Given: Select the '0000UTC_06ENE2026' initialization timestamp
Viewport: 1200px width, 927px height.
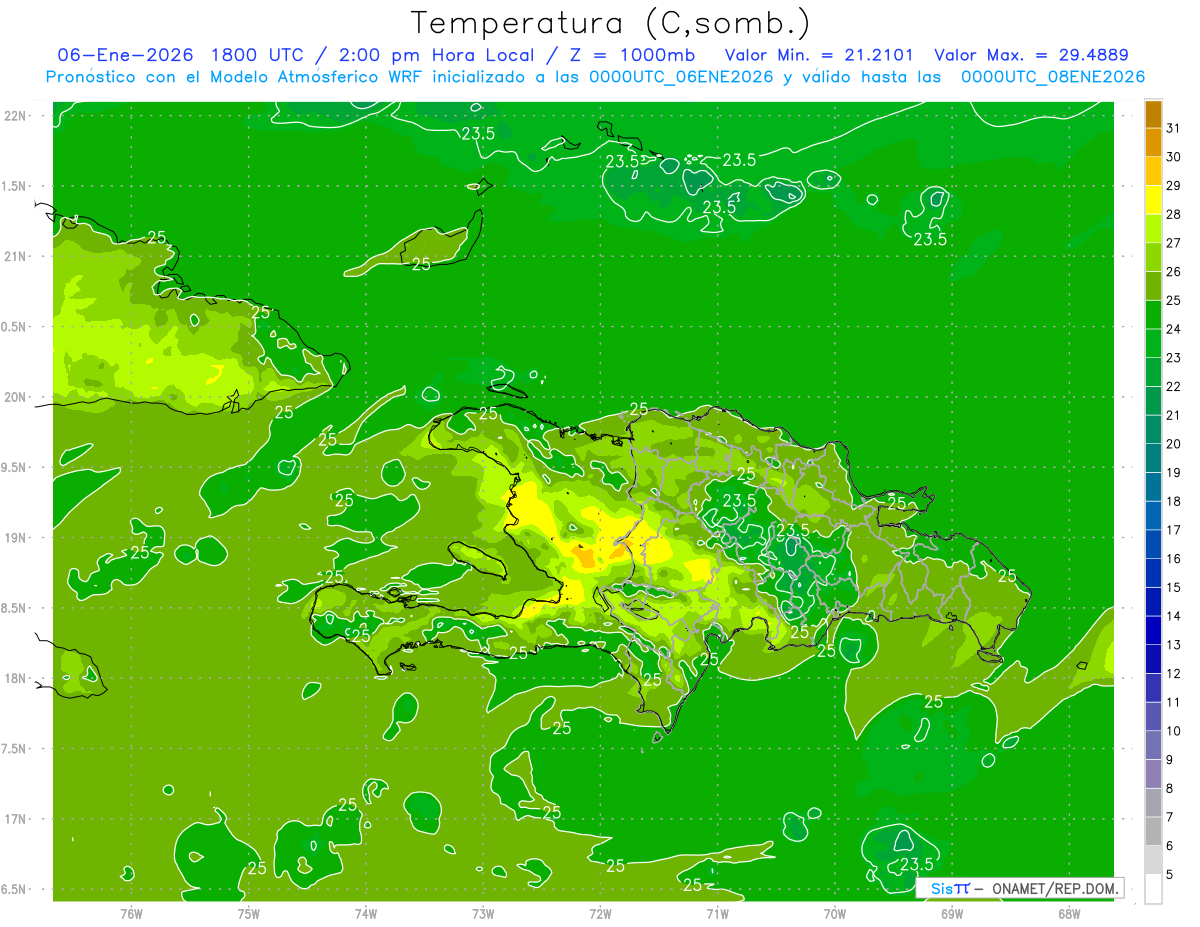Looking at the screenshot, I should [681, 77].
